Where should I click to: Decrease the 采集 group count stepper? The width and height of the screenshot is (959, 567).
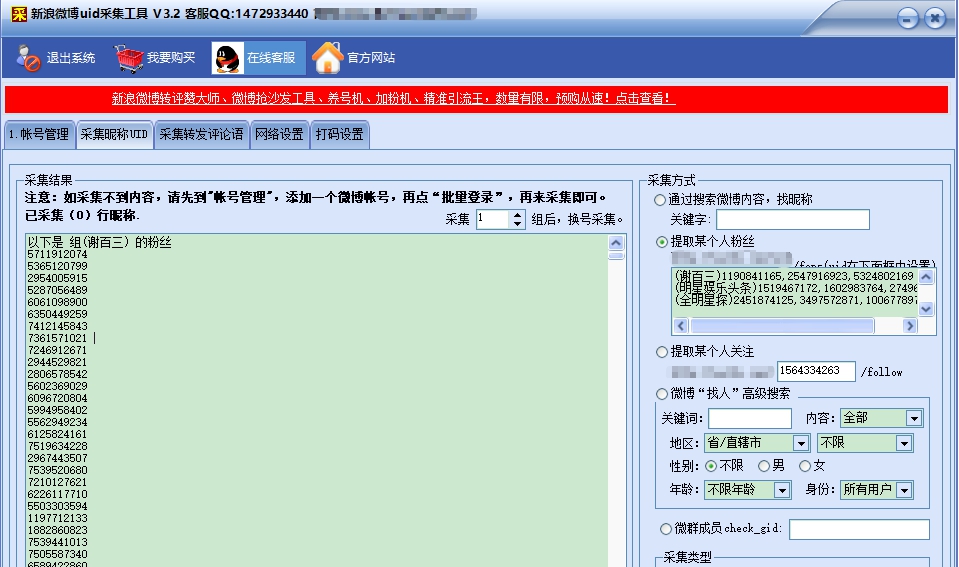click(x=517, y=224)
